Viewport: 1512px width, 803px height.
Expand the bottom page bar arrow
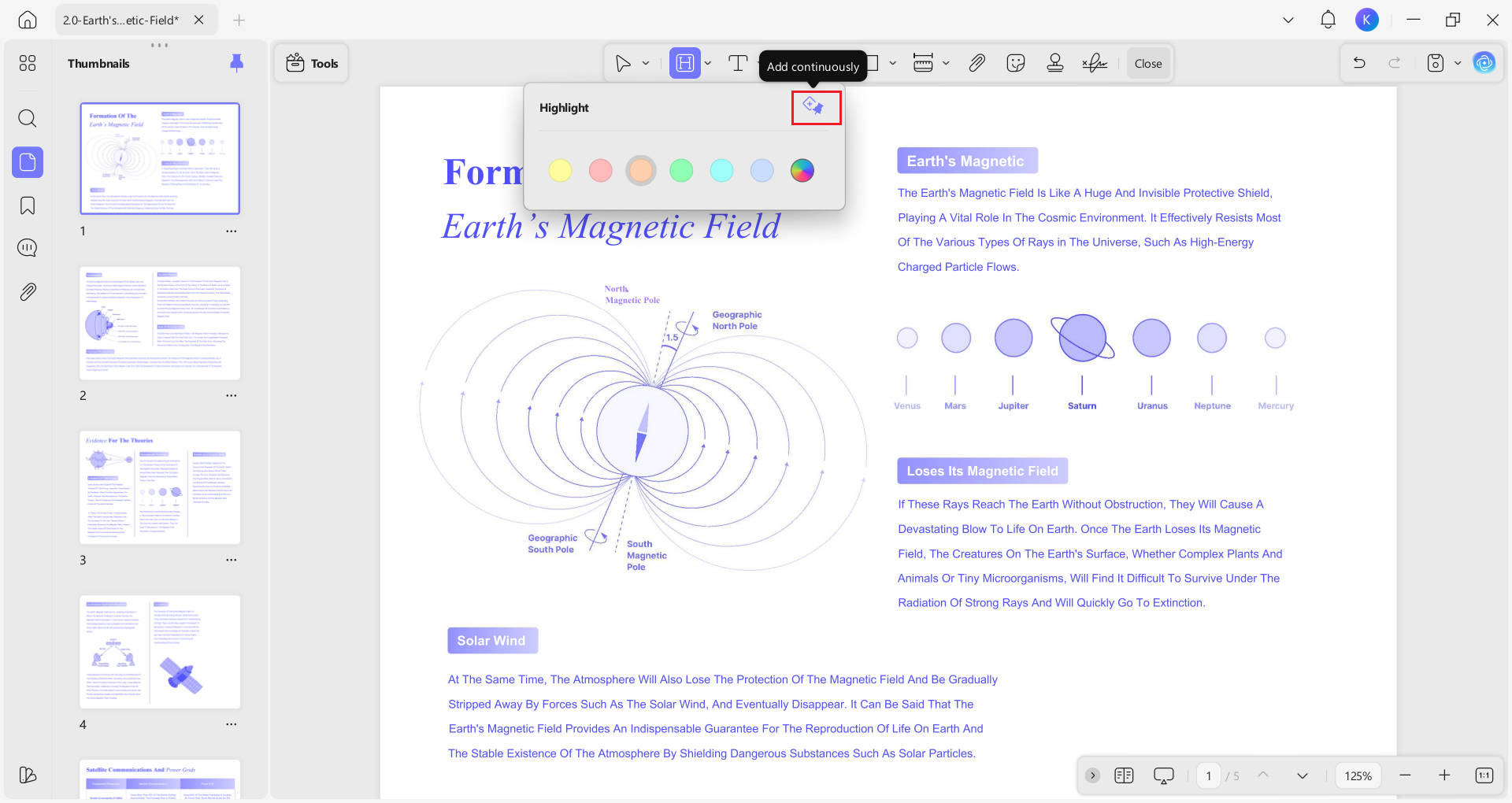pos(1092,775)
